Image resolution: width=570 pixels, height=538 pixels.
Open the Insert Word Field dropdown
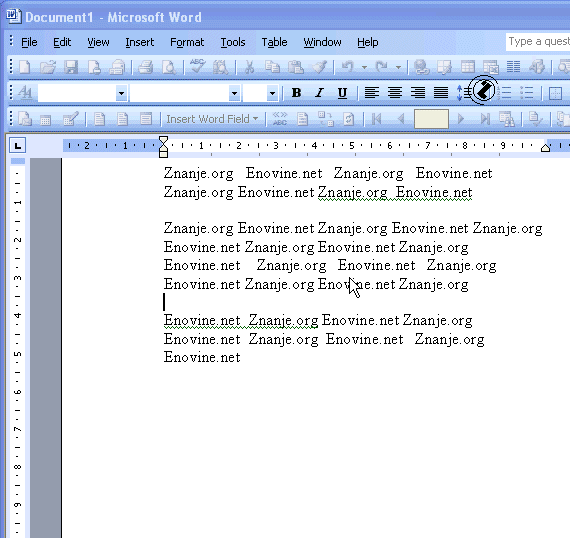click(x=212, y=119)
